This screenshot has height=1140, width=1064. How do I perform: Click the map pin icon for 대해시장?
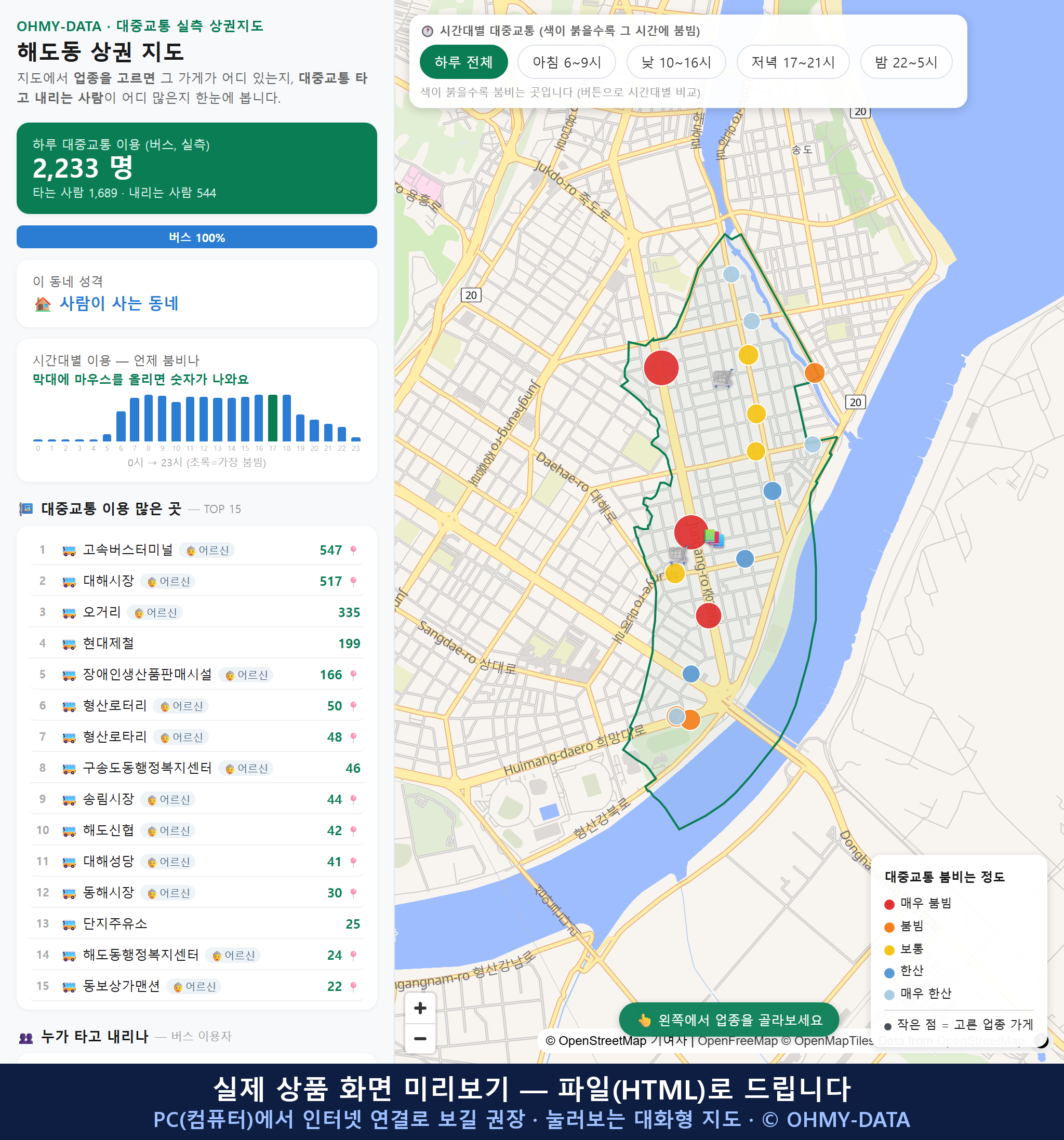(353, 582)
